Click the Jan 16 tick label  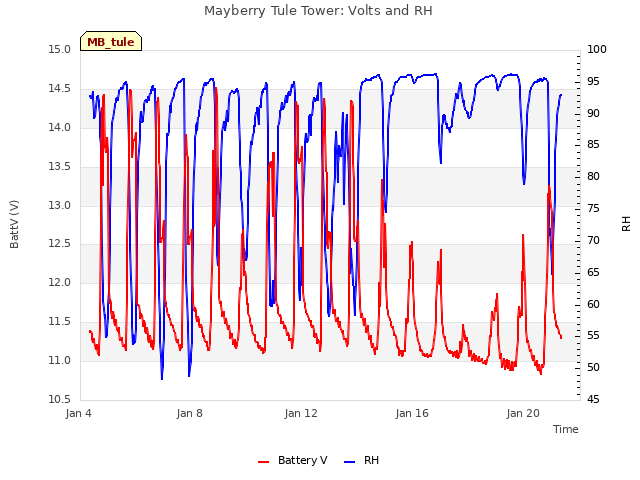point(412,413)
